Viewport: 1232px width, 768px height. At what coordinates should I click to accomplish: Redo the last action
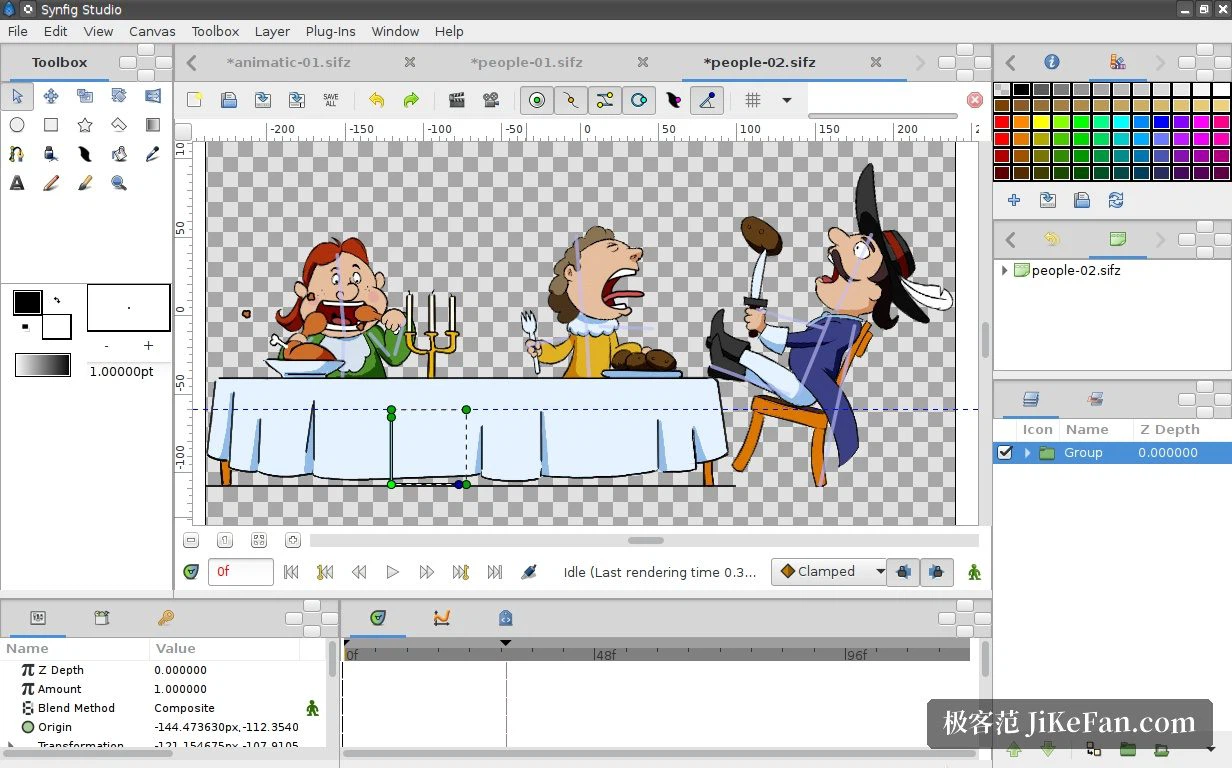pos(411,100)
